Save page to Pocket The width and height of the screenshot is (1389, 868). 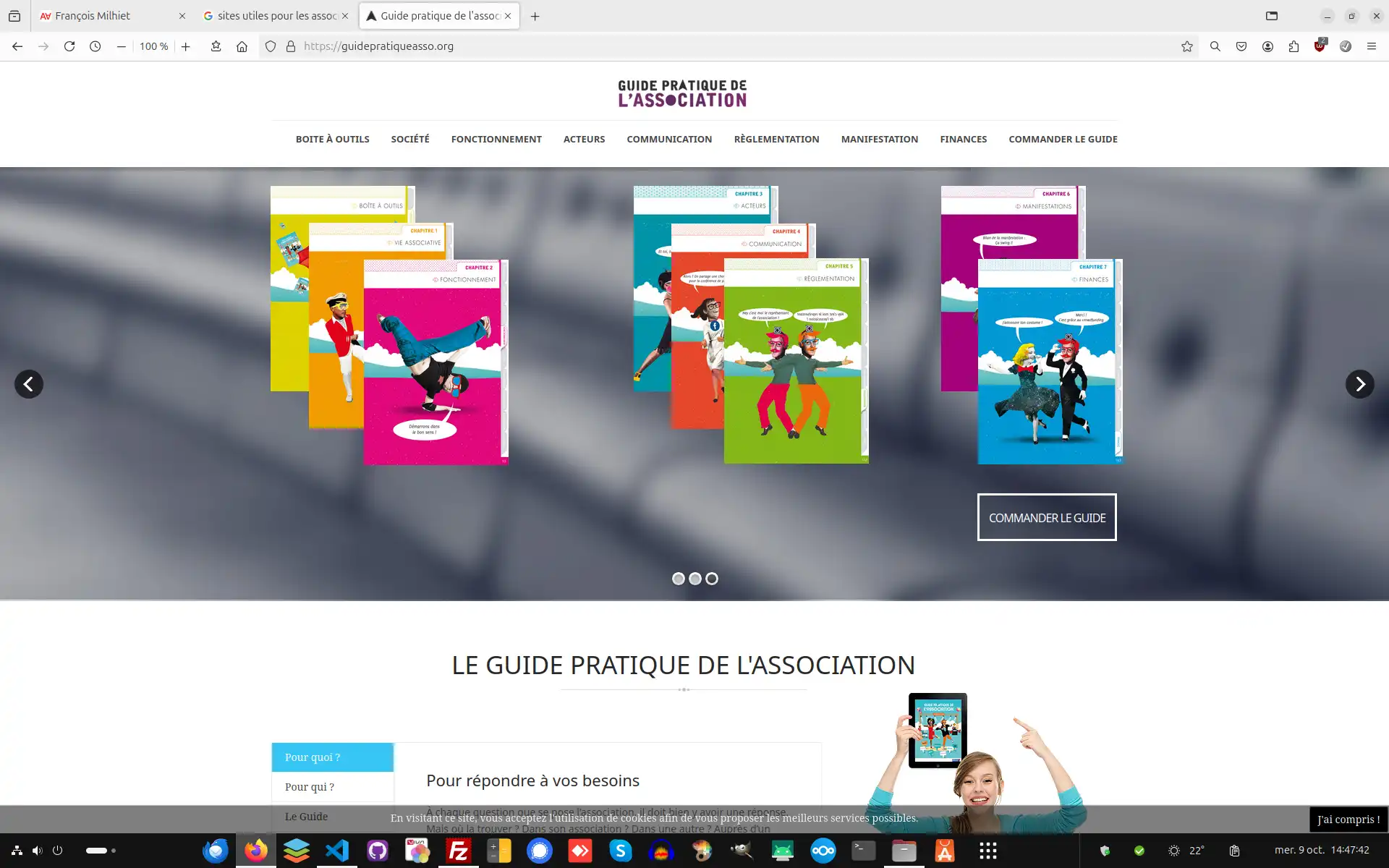[1241, 46]
